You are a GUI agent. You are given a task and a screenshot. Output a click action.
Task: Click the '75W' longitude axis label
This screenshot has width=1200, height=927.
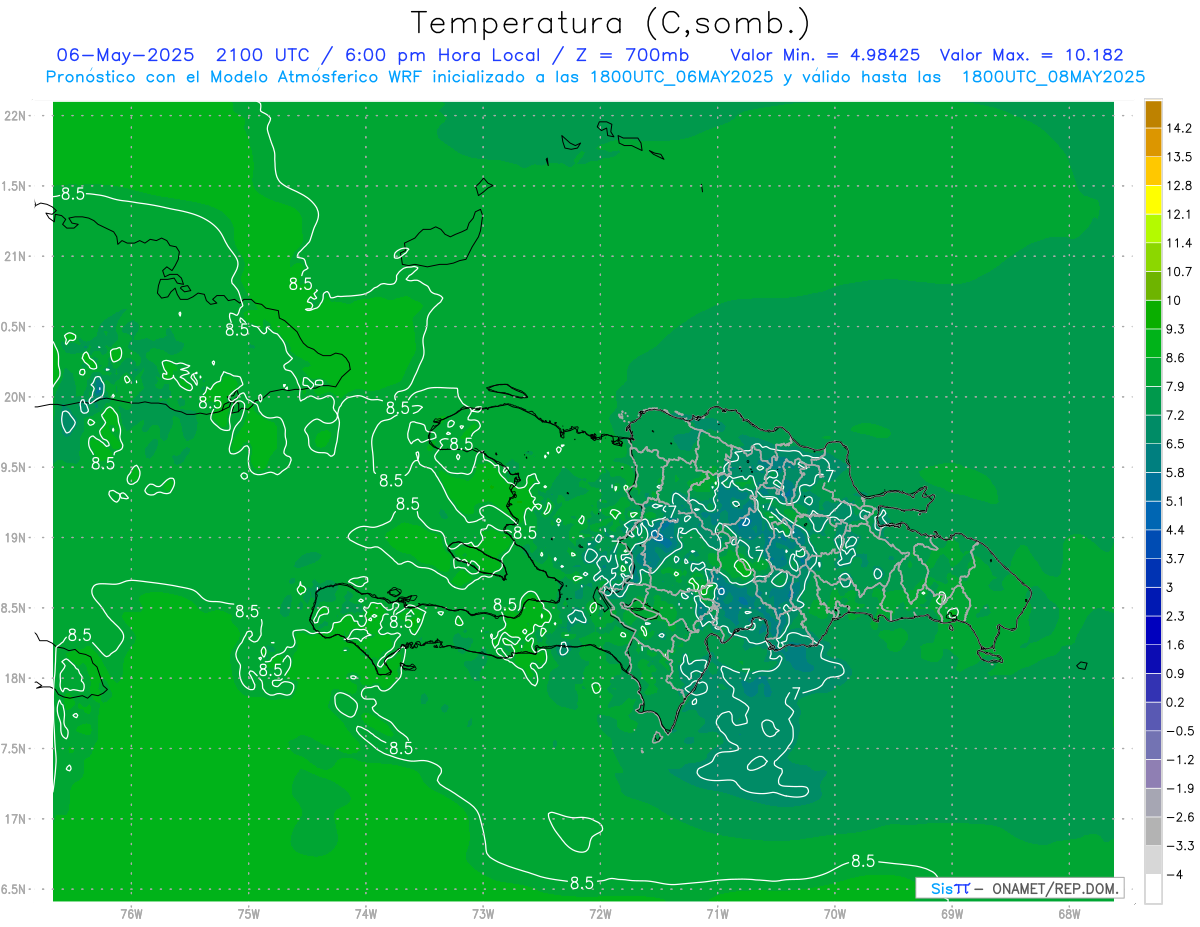[x=249, y=913]
